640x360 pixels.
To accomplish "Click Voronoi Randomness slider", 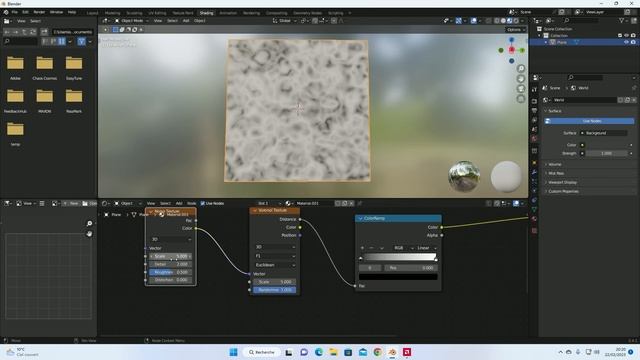I will (274, 290).
